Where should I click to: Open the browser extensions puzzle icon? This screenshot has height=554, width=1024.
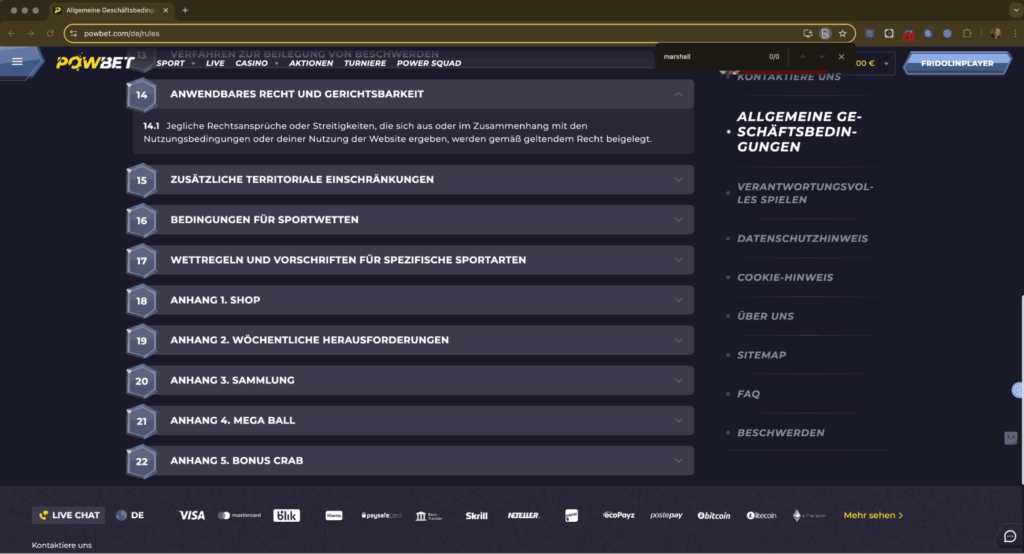coord(967,33)
